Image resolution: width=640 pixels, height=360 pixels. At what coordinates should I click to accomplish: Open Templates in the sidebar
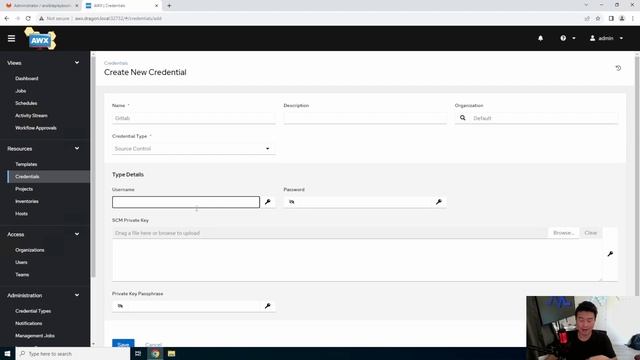(26, 164)
